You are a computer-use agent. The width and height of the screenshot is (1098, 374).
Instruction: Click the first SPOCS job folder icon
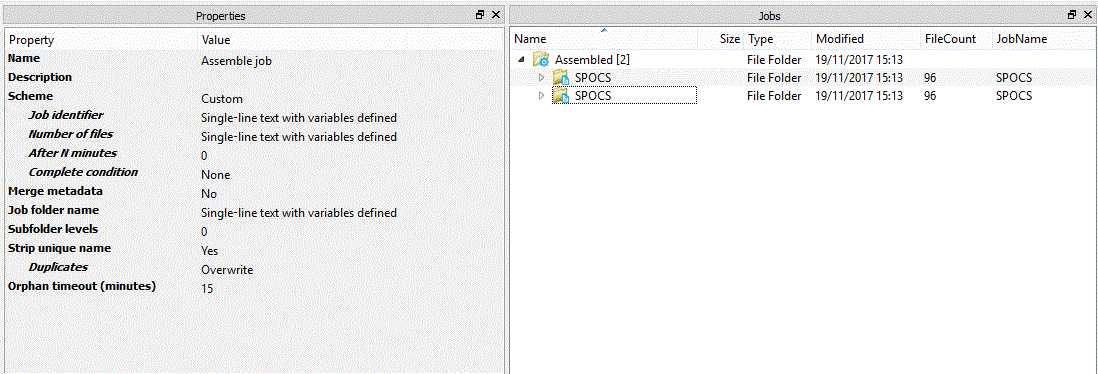560,77
